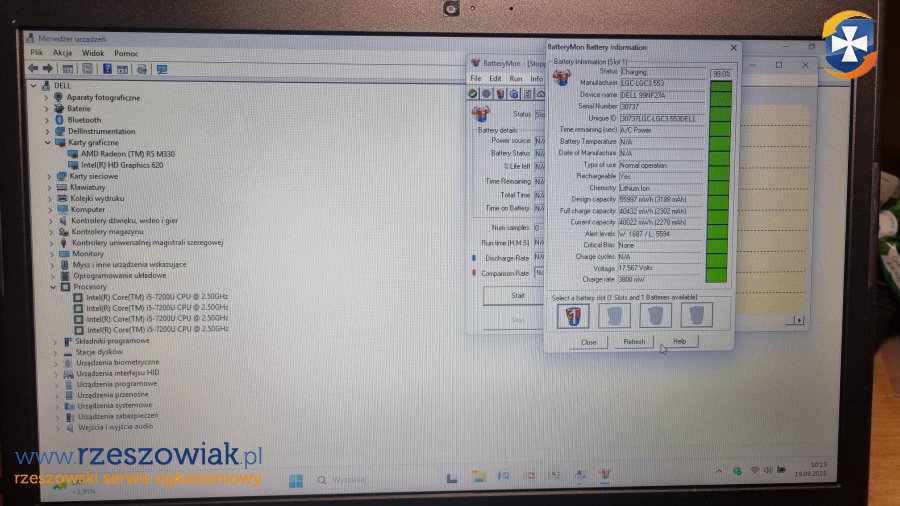Open the Windows Start menu
Image resolution: width=900 pixels, height=506 pixels.
tap(296, 480)
